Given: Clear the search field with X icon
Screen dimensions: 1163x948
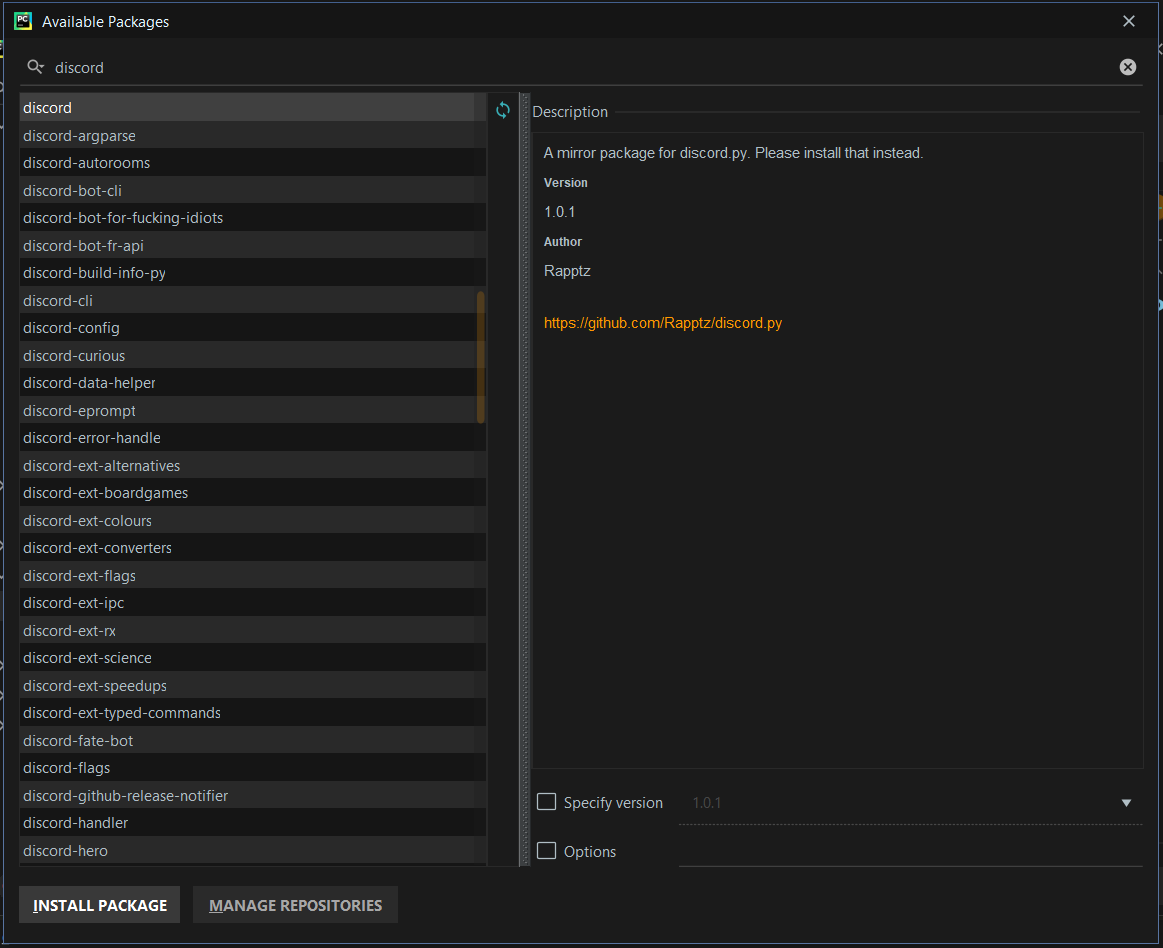Looking at the screenshot, I should 1127,68.
